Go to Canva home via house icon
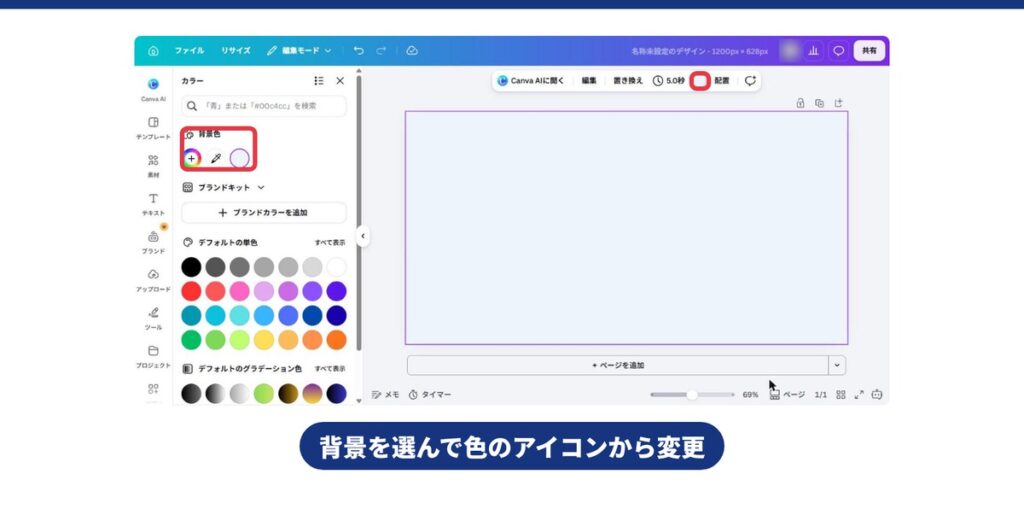The image size is (1024, 509). [153, 51]
